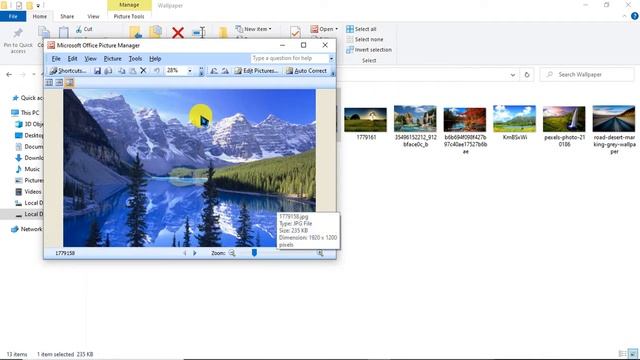Click the Back arrow in File Explorer

point(9,75)
